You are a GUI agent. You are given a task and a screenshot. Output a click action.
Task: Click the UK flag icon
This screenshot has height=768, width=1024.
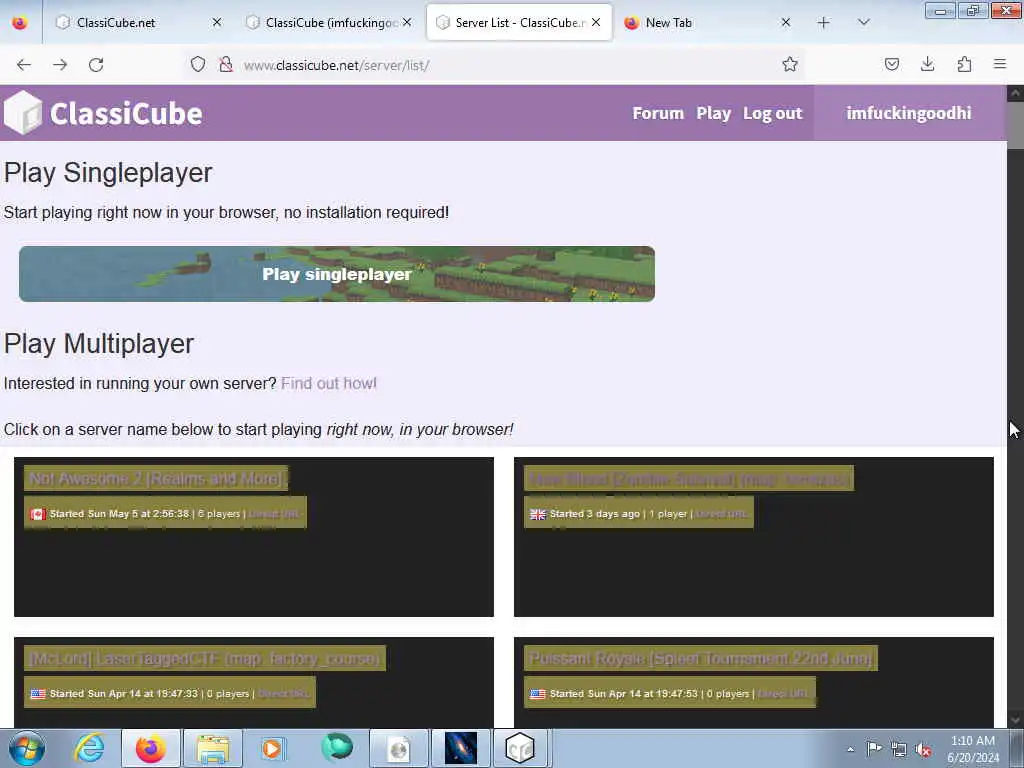[537, 515]
